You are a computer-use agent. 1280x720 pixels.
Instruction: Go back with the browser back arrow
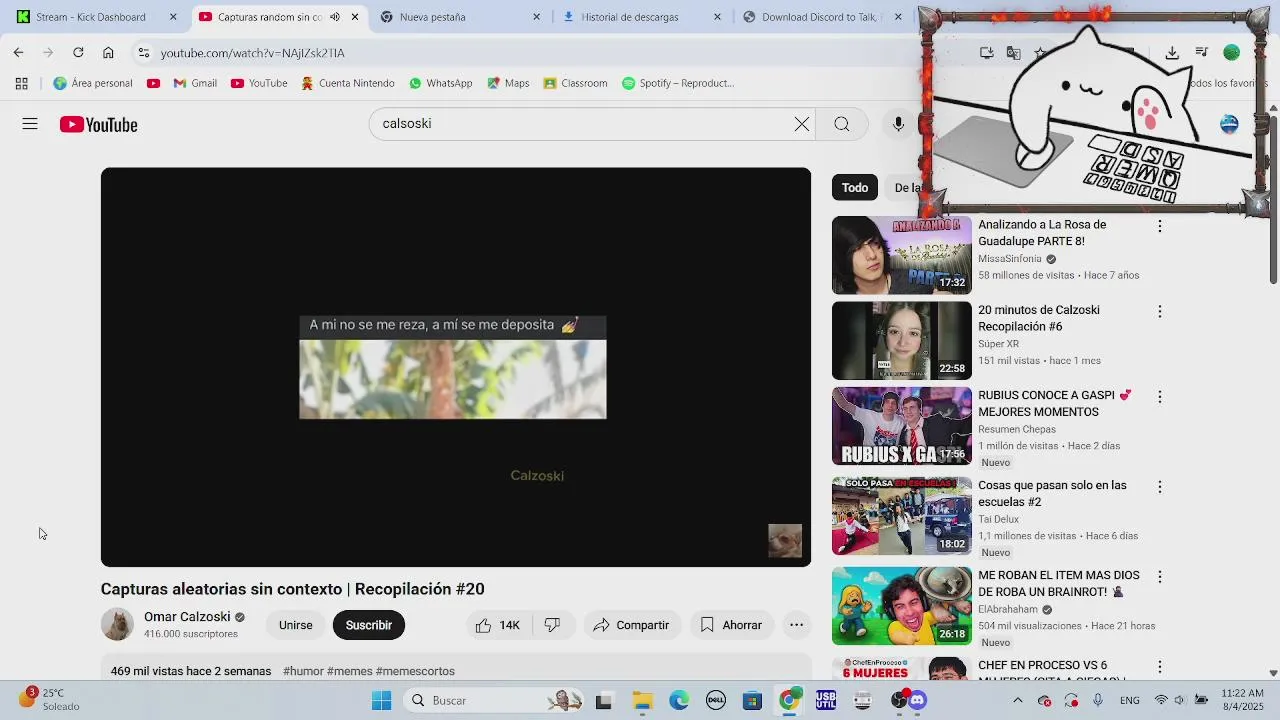coord(18,52)
